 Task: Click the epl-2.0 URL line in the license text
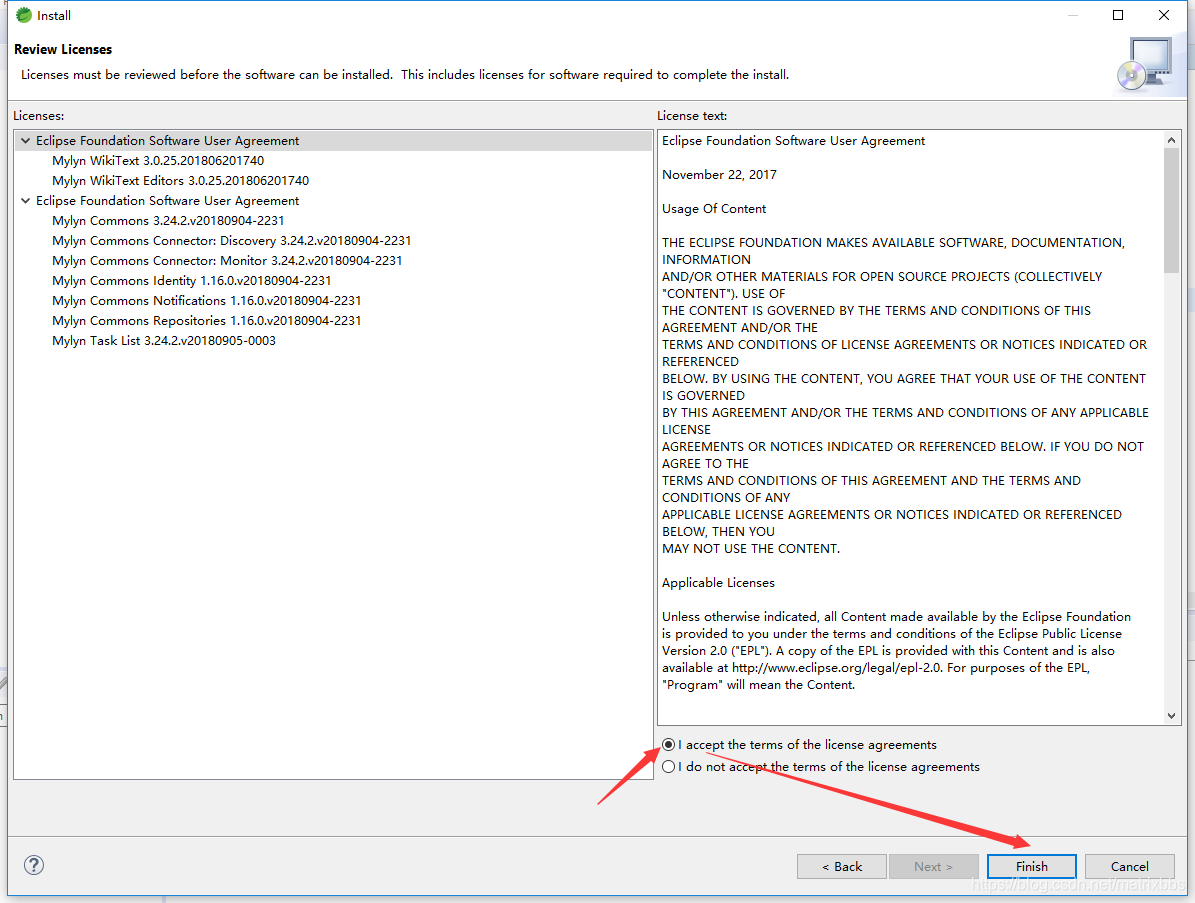click(876, 668)
